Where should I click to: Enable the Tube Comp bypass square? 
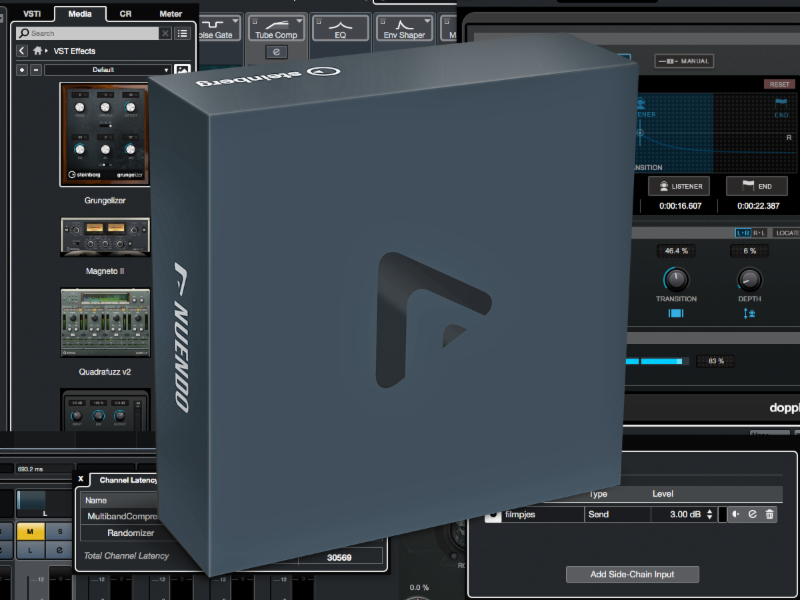[255, 21]
